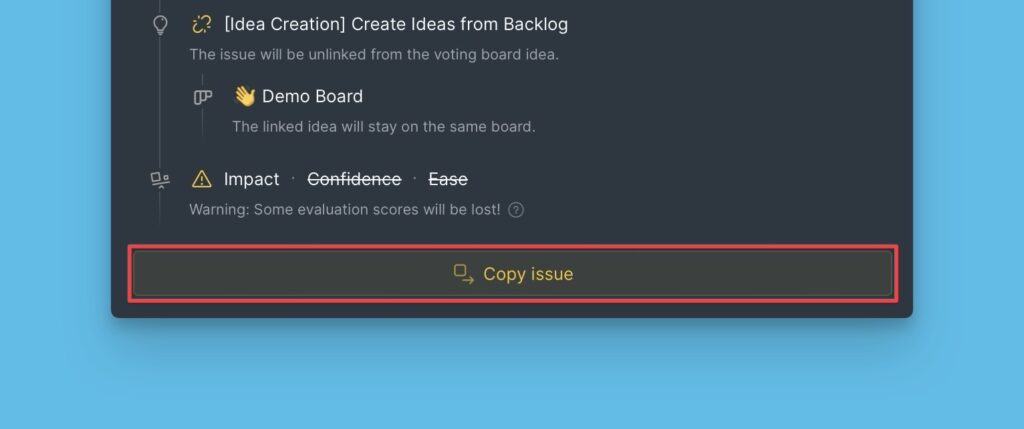Screen dimensions: 1024x429
Task: Click the dot separator between Confidence and Ease
Action: [x=415, y=180]
